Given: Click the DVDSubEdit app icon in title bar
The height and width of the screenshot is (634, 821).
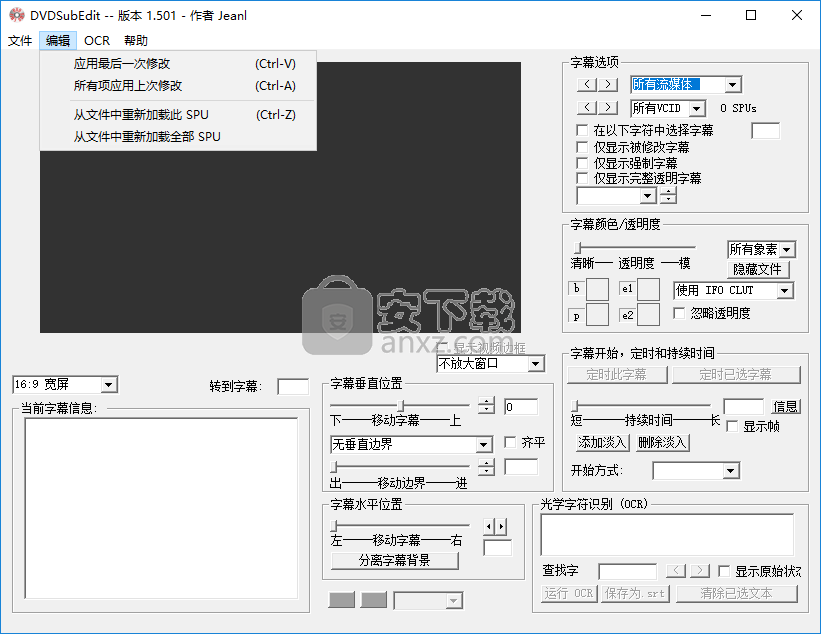Looking at the screenshot, I should coord(17,15).
